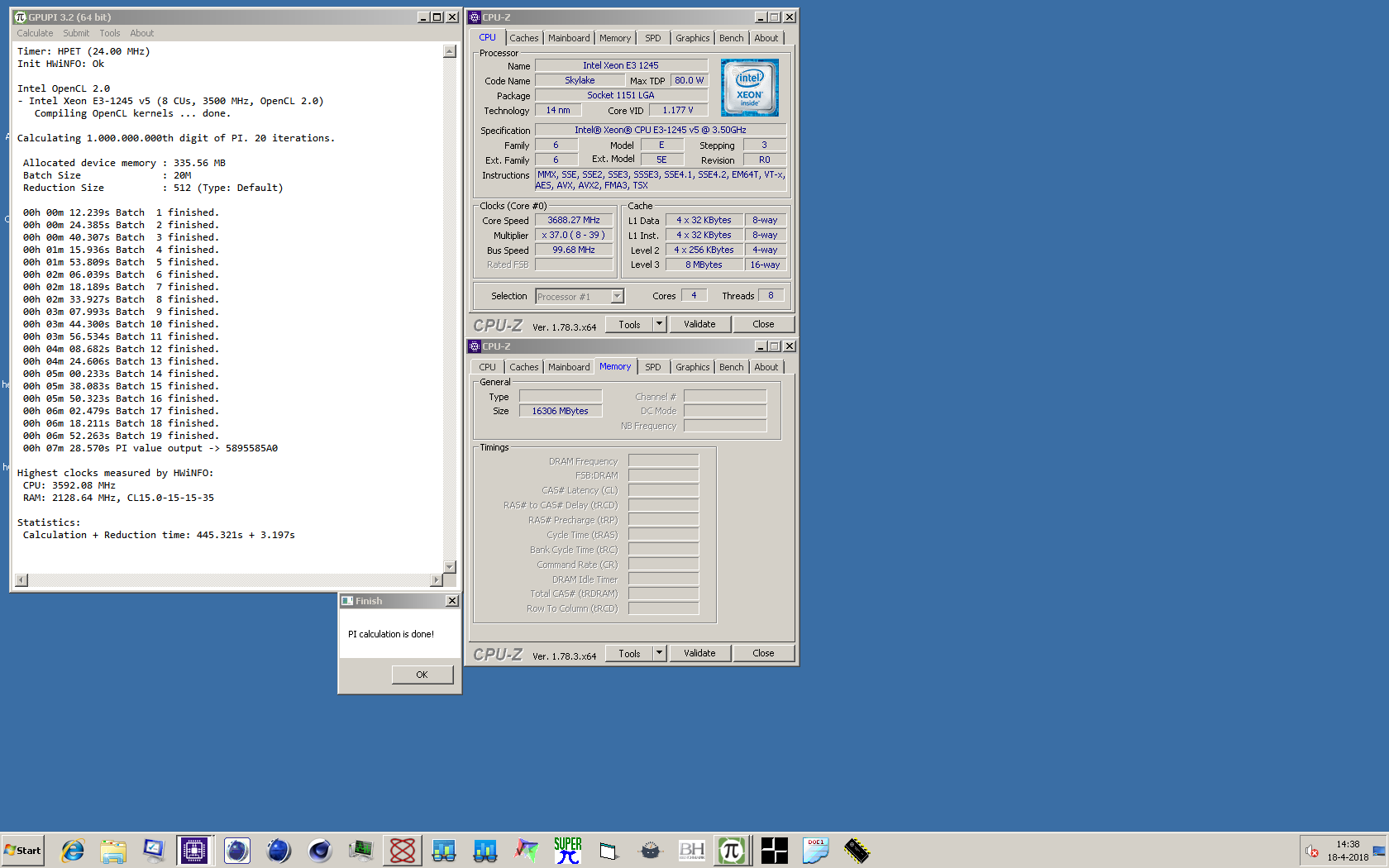
Task: Open the red atom-pattern taskbar icon
Action: tap(403, 850)
